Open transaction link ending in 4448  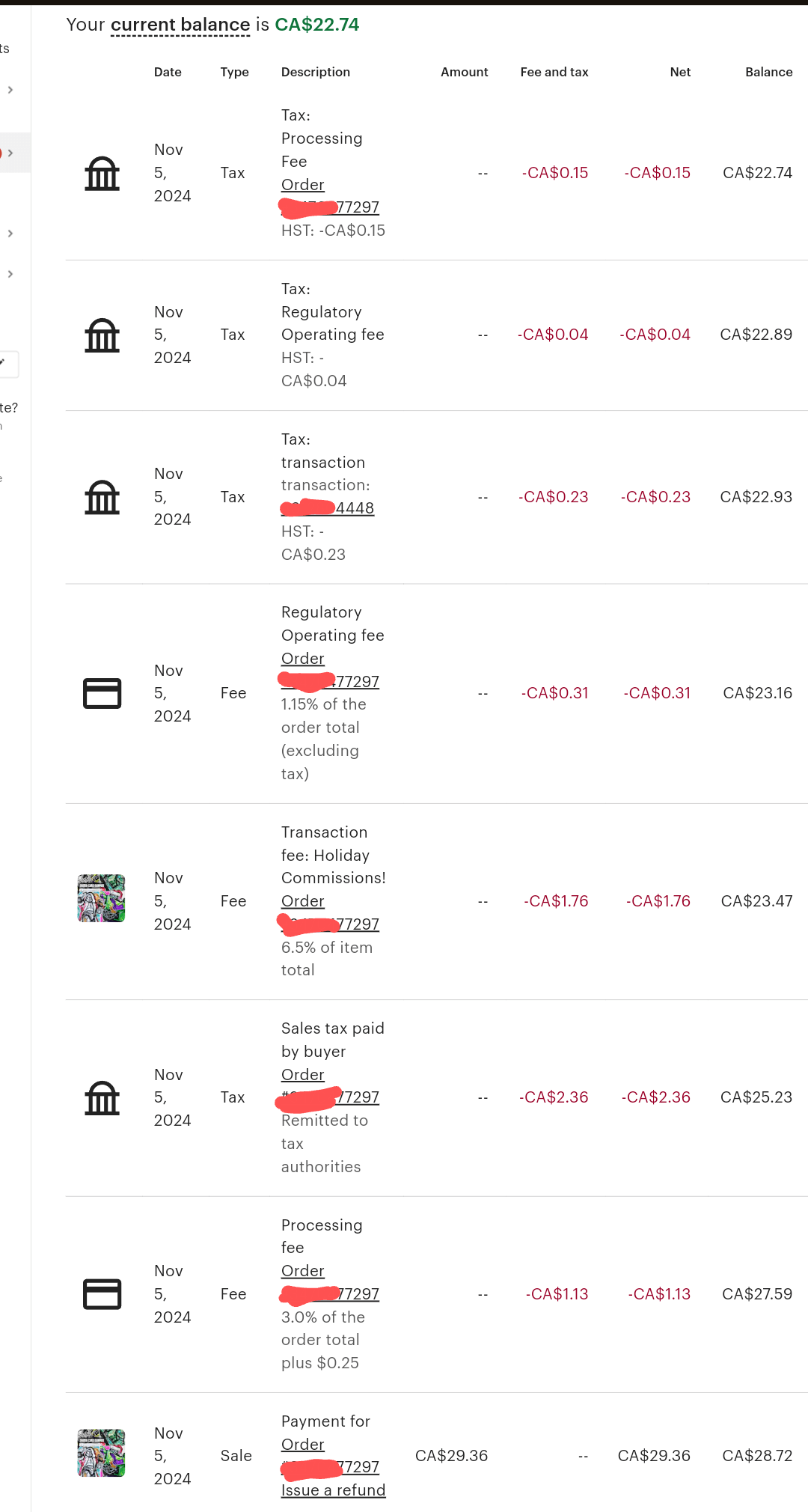(354, 508)
